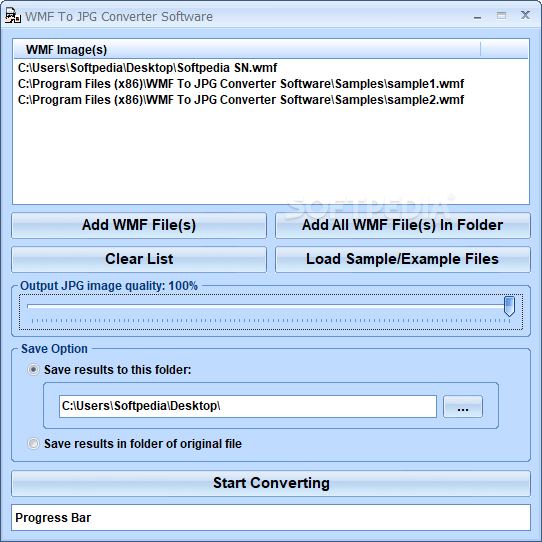Clear List of WMF images

(x=139, y=259)
